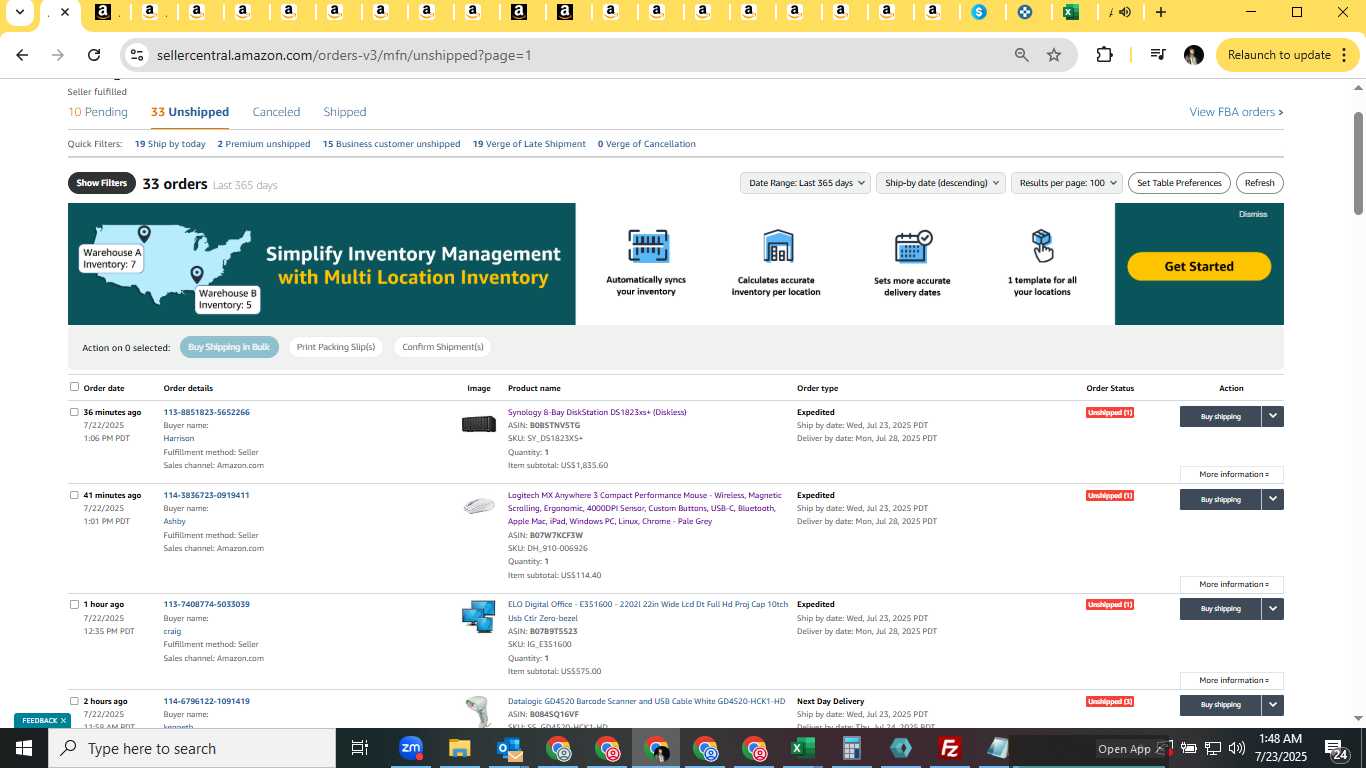Select the order checkbox for 2 hours ago
The width and height of the screenshot is (1366, 768).
(x=74, y=701)
